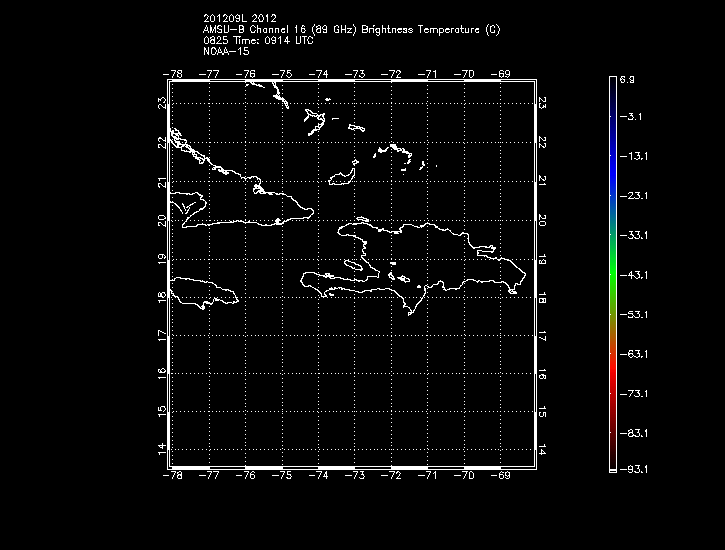Click latitude label 23 on the left axis
The width and height of the screenshot is (725, 550).
click(x=162, y=103)
